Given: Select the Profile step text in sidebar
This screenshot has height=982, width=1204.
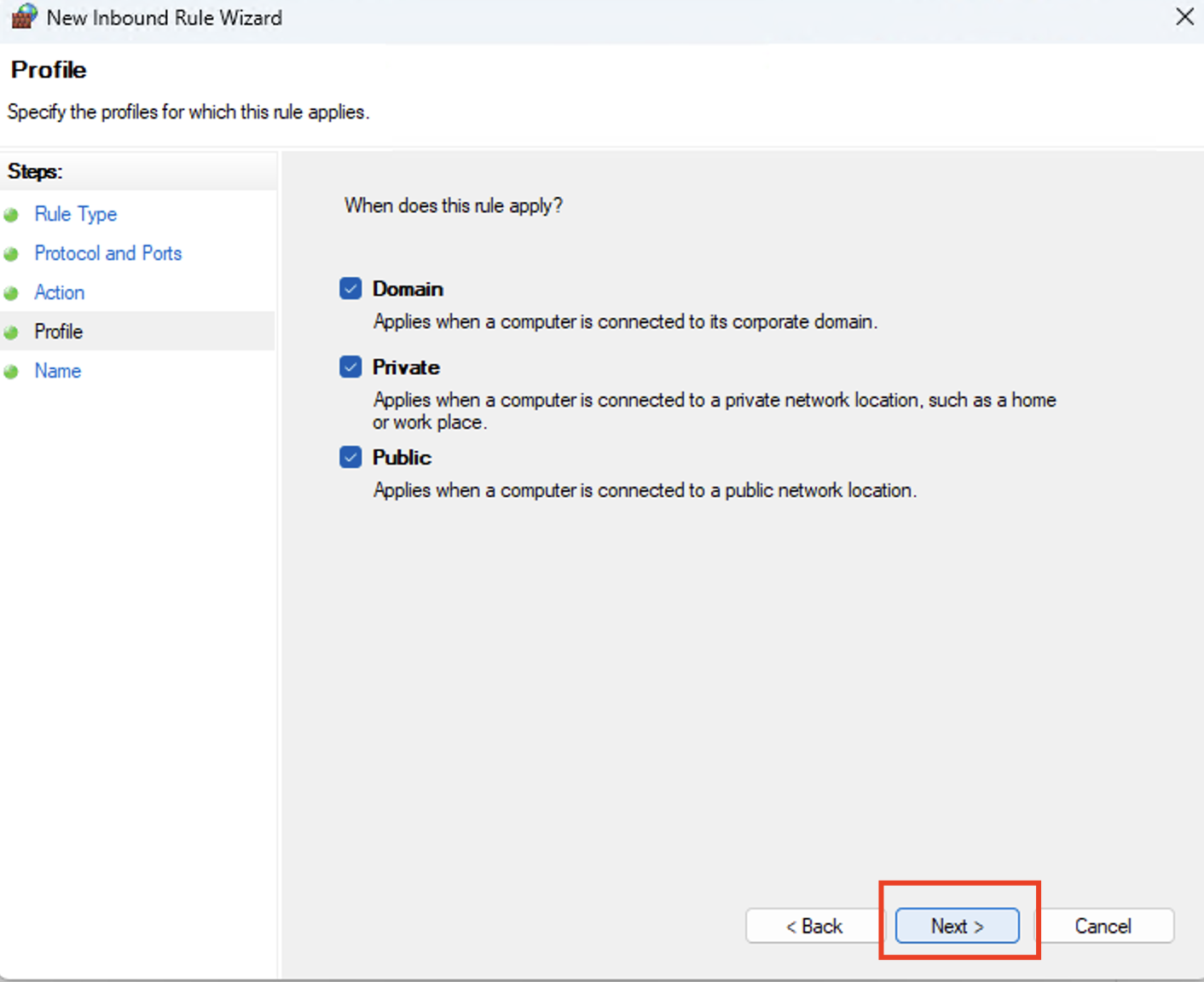Looking at the screenshot, I should 58,332.
